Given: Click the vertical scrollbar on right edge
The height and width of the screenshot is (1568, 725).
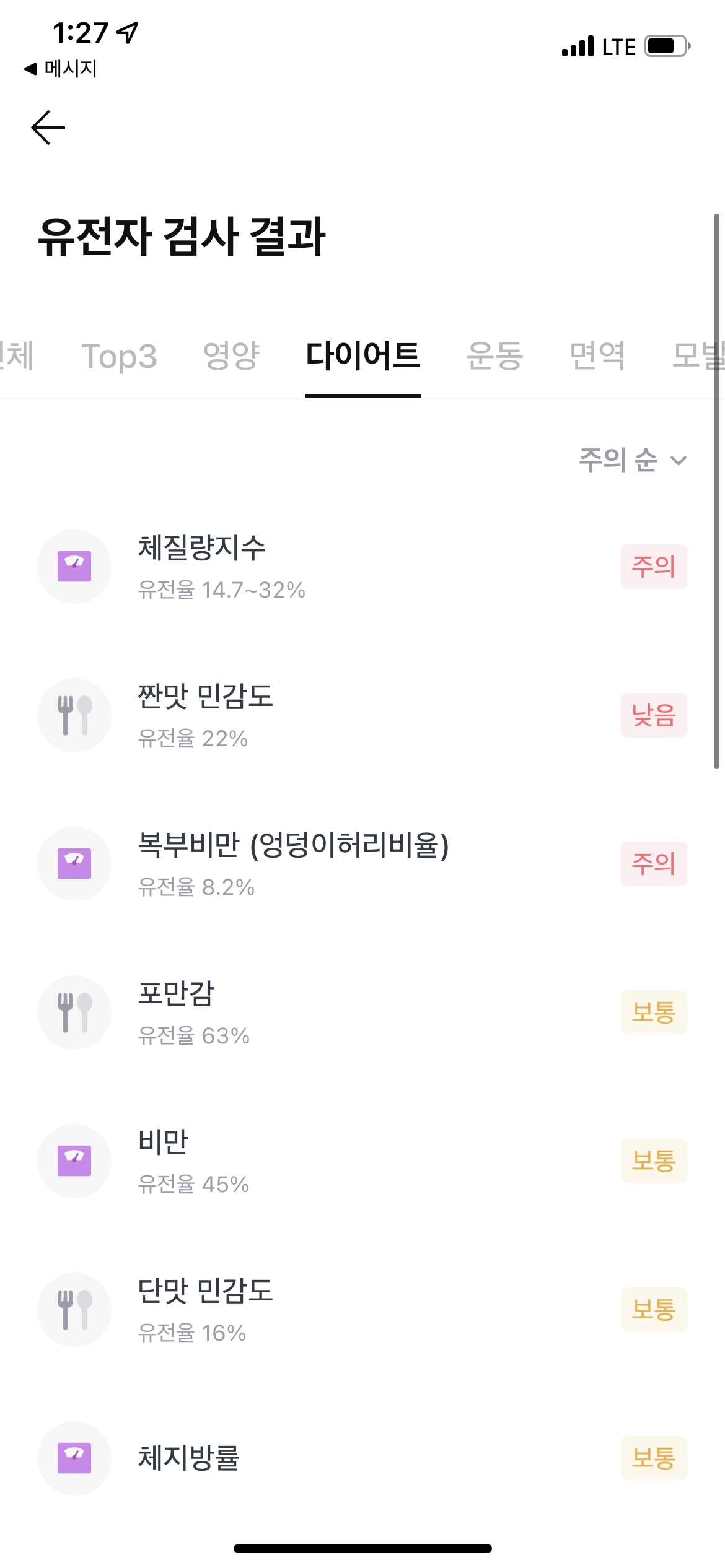Looking at the screenshot, I should tap(716, 491).
